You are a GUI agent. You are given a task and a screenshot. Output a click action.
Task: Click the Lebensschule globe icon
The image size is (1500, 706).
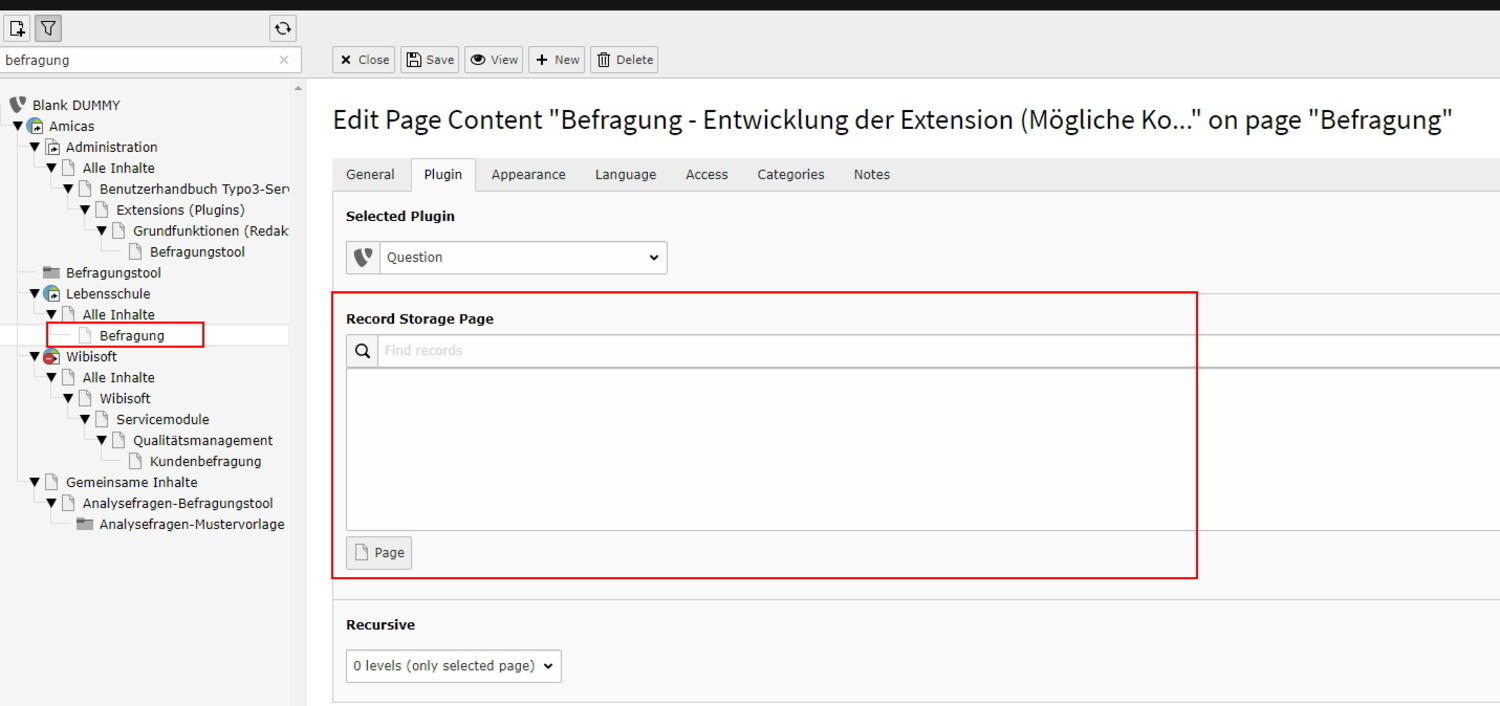52,294
